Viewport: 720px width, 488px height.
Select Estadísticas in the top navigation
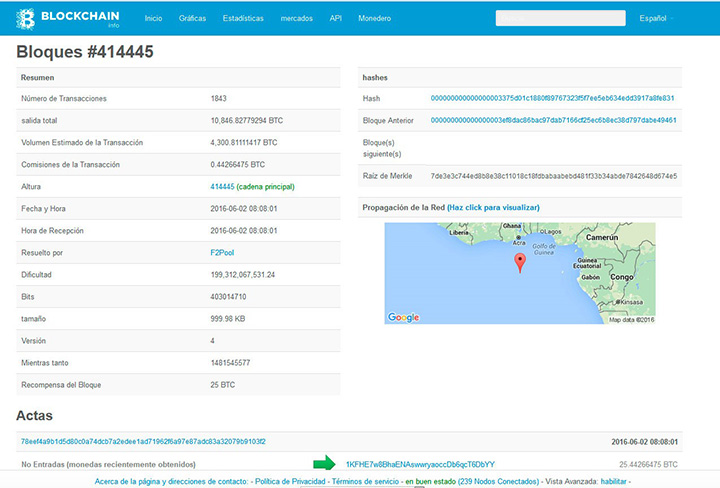coord(243,18)
